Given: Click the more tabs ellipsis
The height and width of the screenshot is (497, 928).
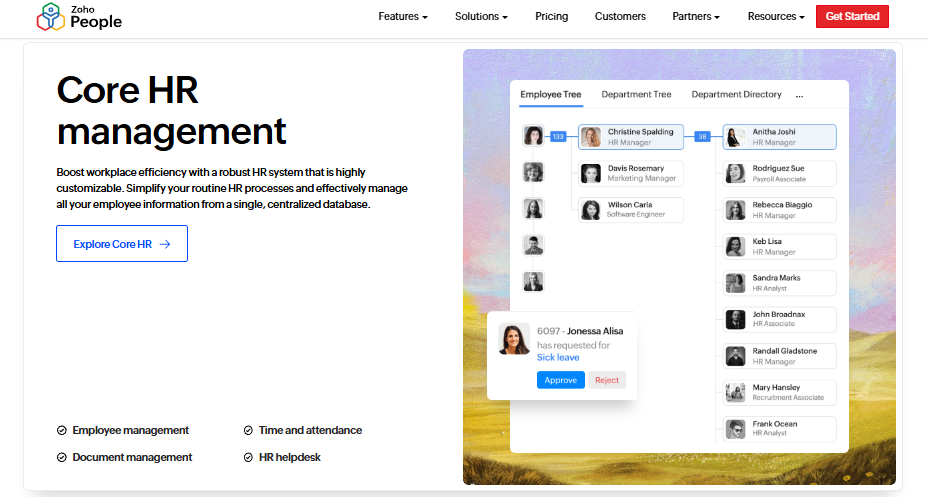Looking at the screenshot, I should [x=800, y=95].
